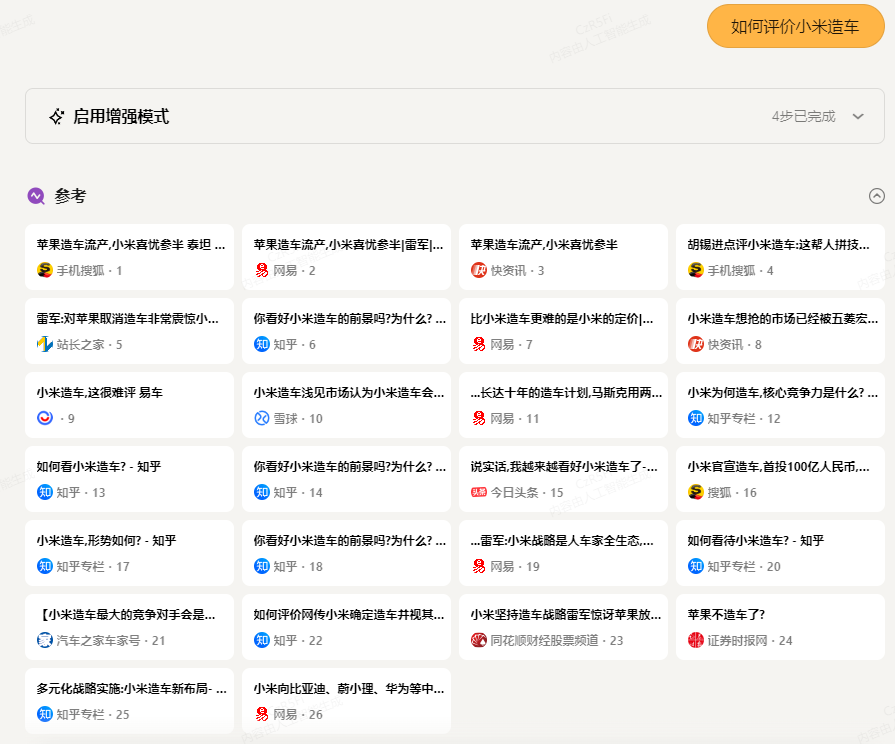Click the 知乎专栏 icon on reference 20
The height and width of the screenshot is (744, 895).
(695, 566)
